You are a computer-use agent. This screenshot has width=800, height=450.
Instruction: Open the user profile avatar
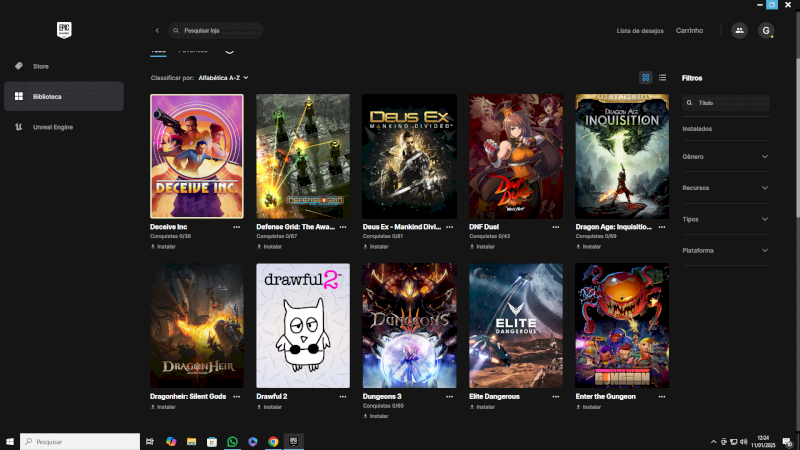pyautogui.click(x=766, y=31)
